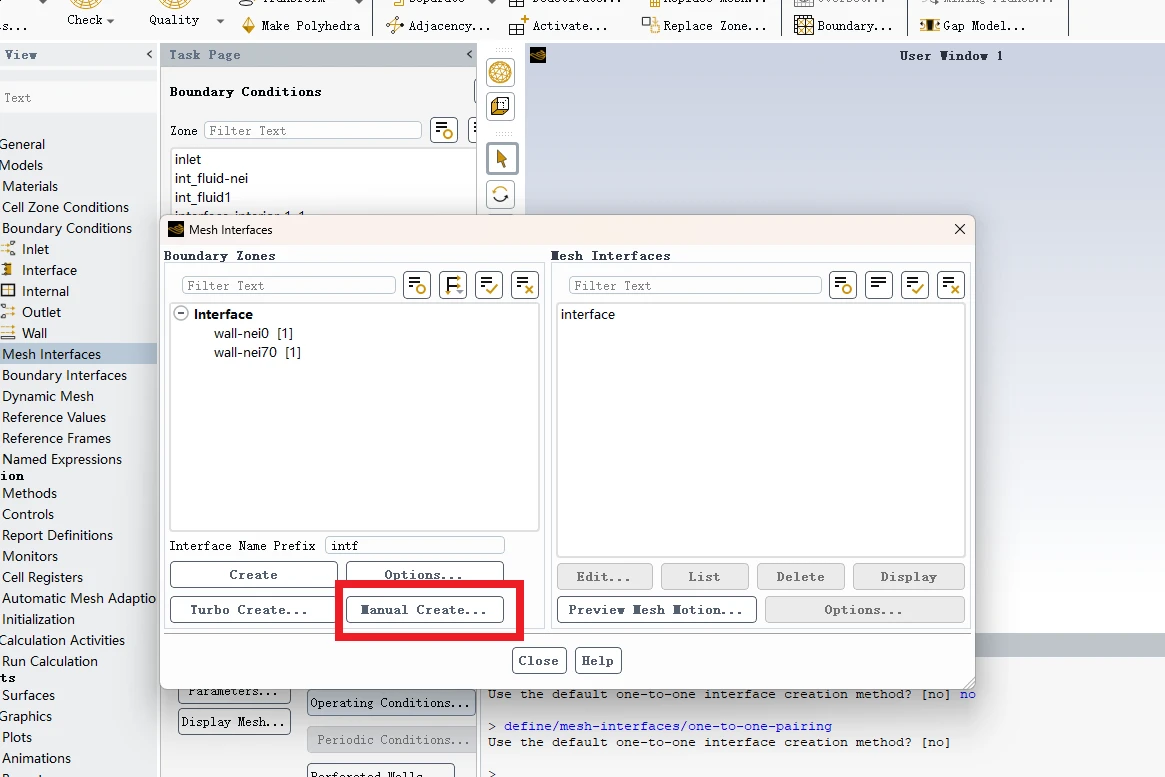The height and width of the screenshot is (777, 1165).
Task: Select 'int_fluid1' zone in Task Page list
Action: [x=203, y=197]
